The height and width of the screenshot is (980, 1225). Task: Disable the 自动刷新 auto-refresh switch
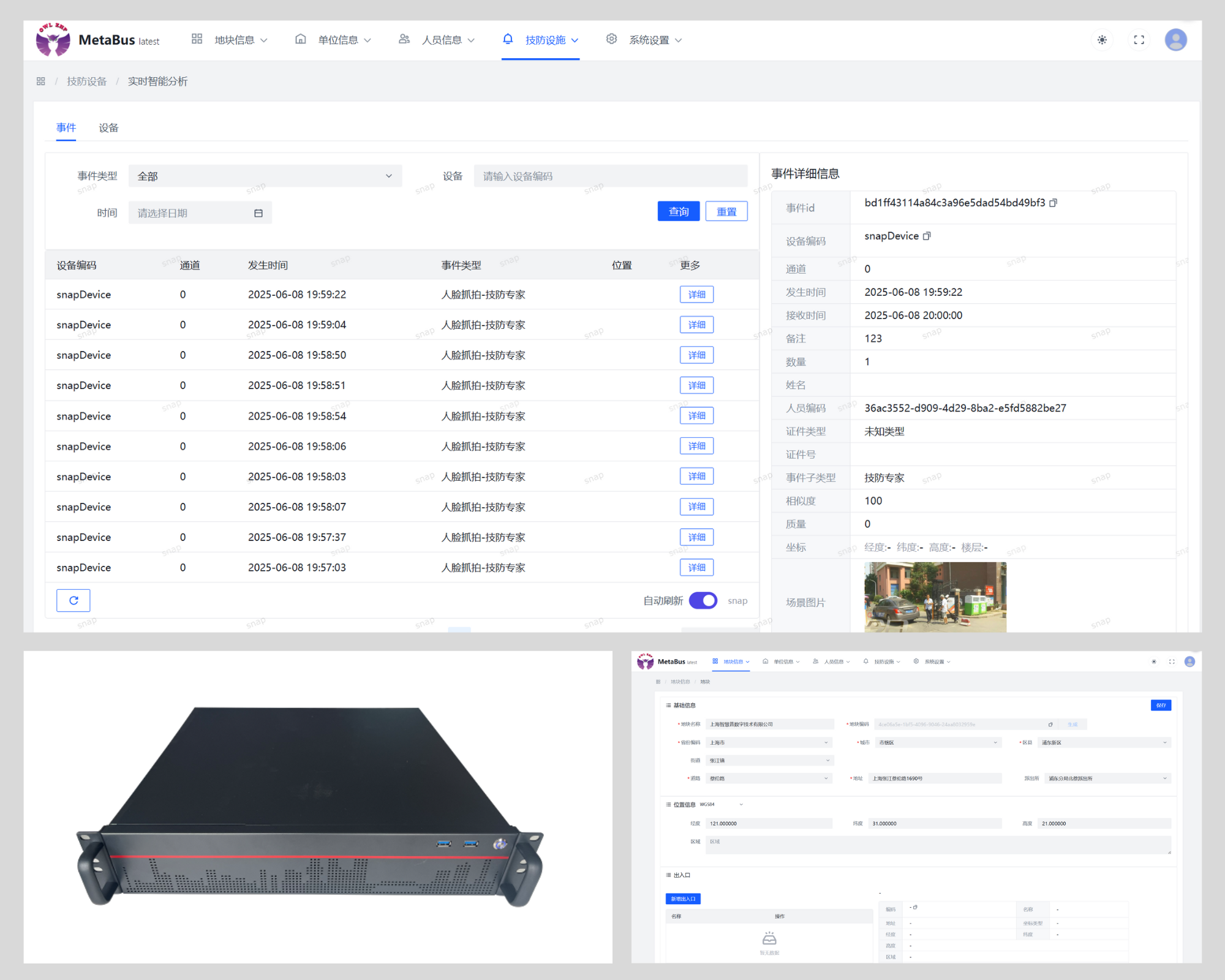[703, 600]
